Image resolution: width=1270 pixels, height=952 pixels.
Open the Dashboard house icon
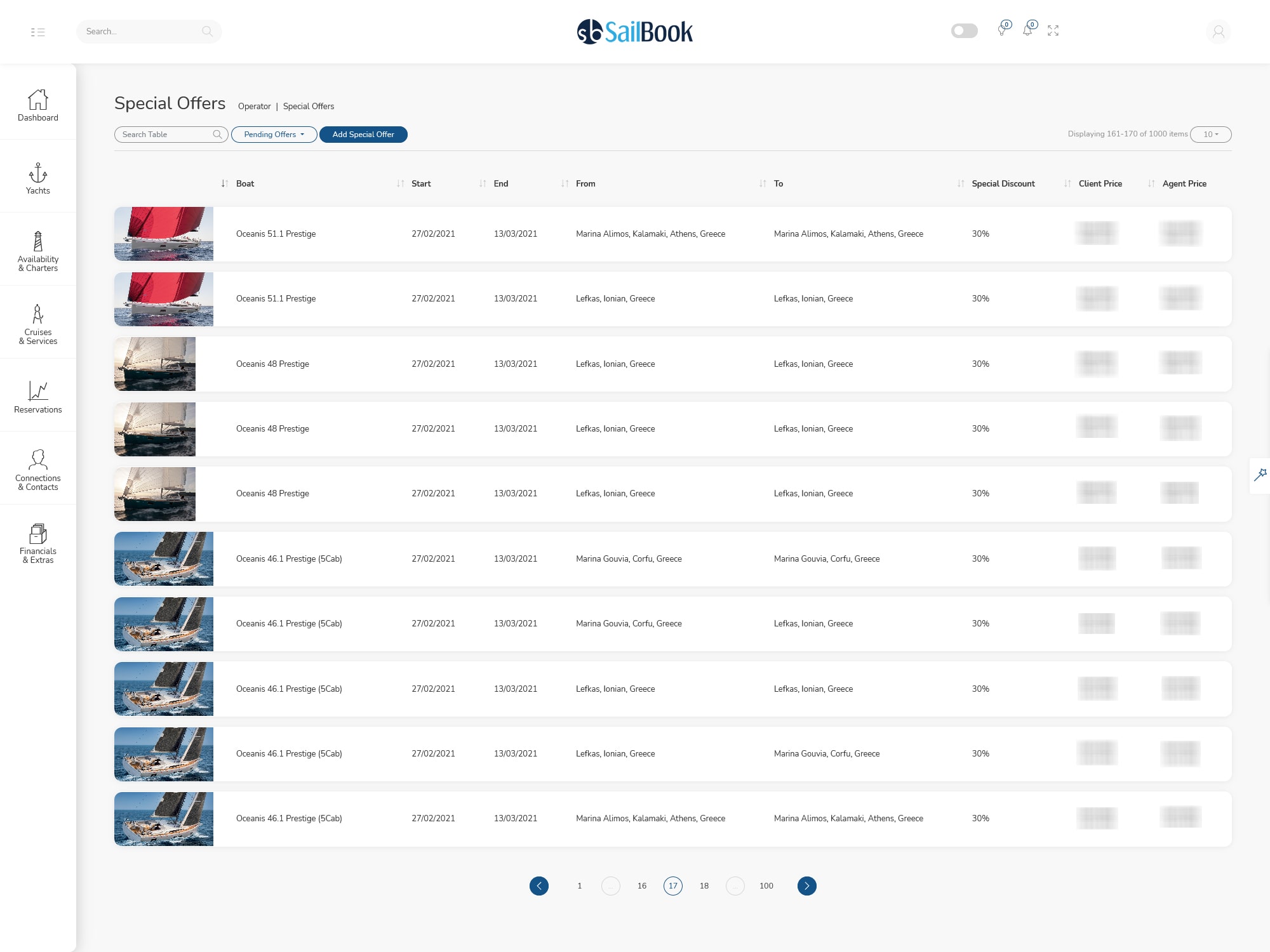(38, 100)
